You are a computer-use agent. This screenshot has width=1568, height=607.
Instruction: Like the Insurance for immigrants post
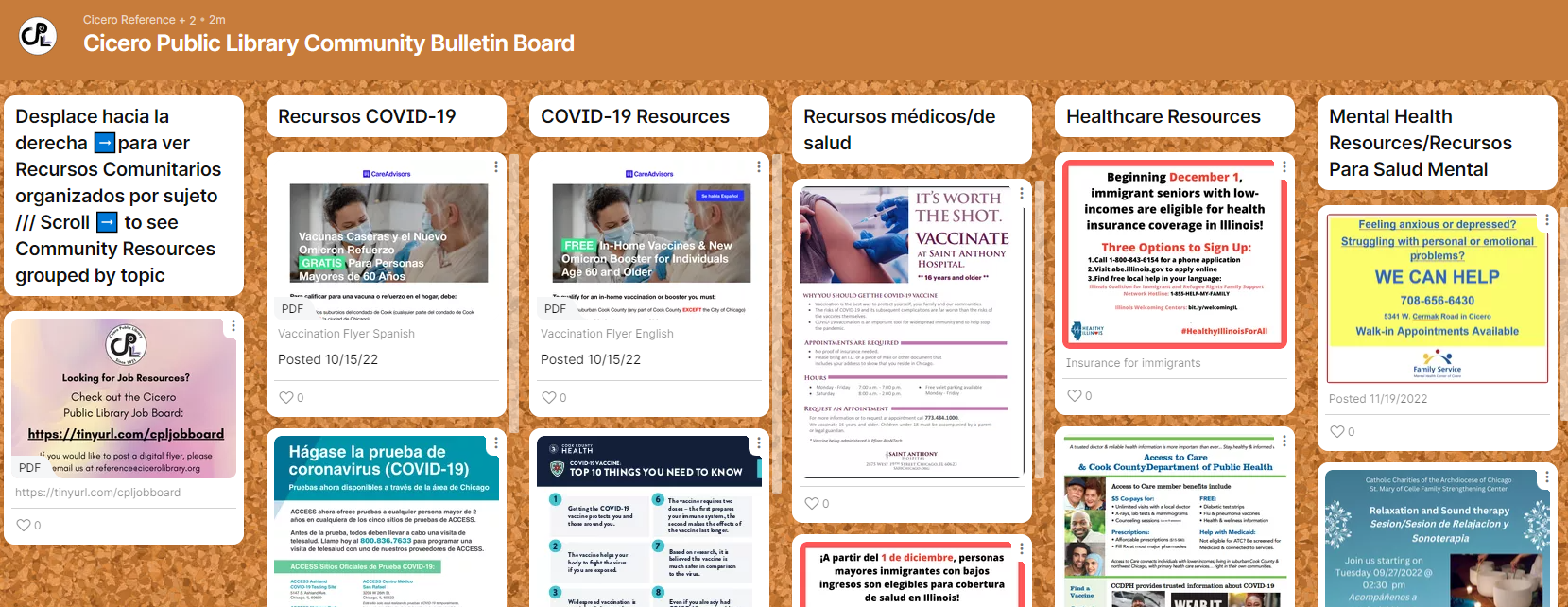pyautogui.click(x=1074, y=396)
